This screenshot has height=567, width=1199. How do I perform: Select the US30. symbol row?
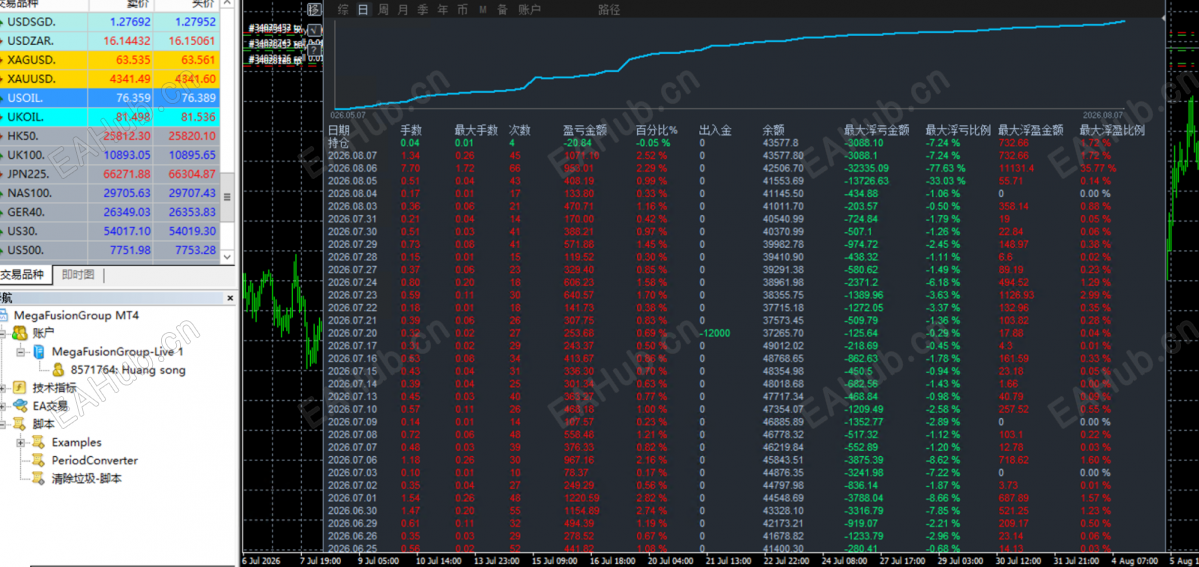110,231
